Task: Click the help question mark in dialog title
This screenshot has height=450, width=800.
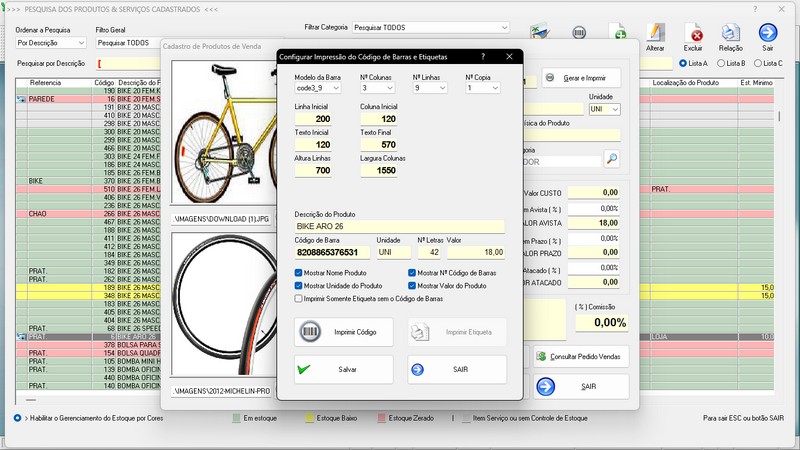Action: [x=483, y=57]
